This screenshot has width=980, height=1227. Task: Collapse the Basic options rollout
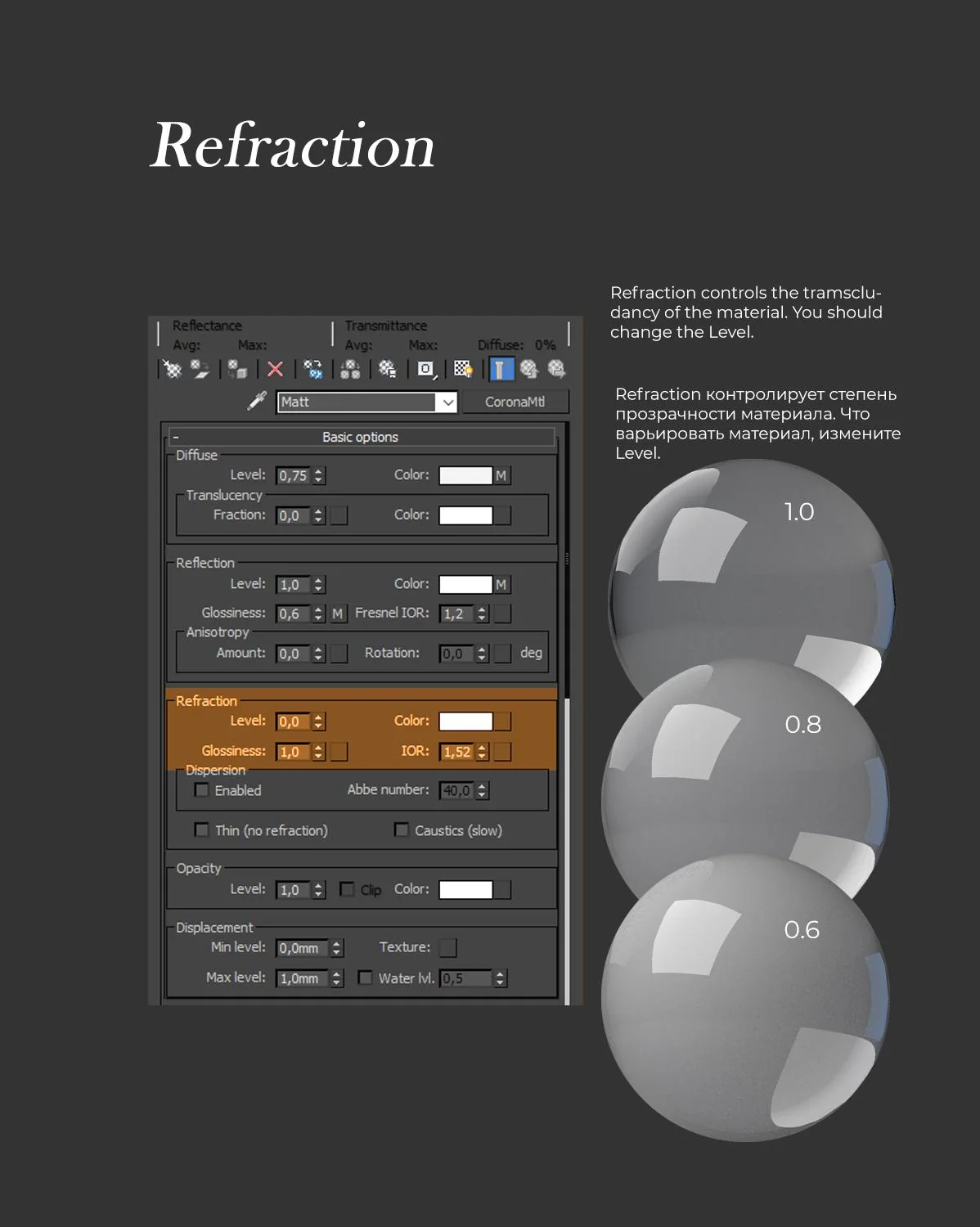tap(361, 437)
